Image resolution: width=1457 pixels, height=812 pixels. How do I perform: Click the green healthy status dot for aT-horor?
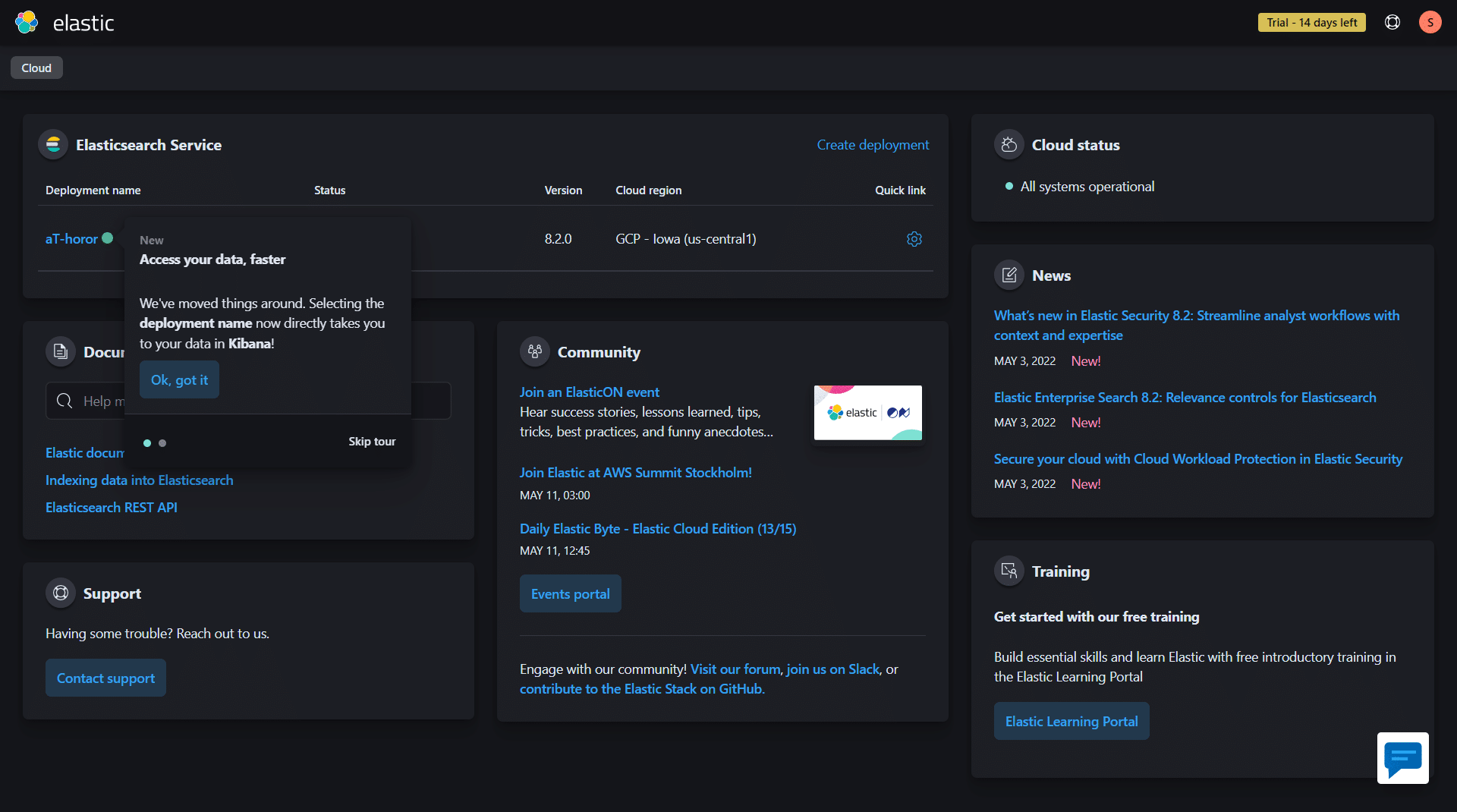click(x=108, y=238)
